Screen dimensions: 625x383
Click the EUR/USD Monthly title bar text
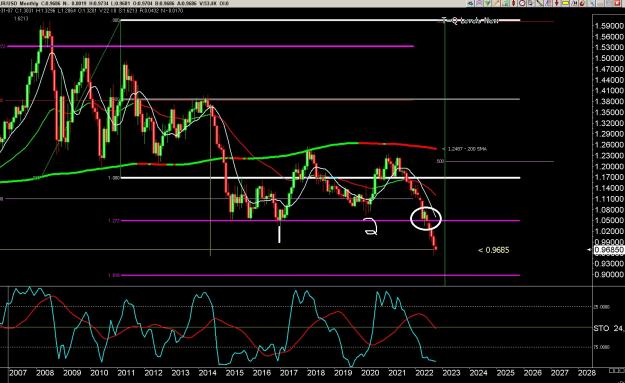19,3
